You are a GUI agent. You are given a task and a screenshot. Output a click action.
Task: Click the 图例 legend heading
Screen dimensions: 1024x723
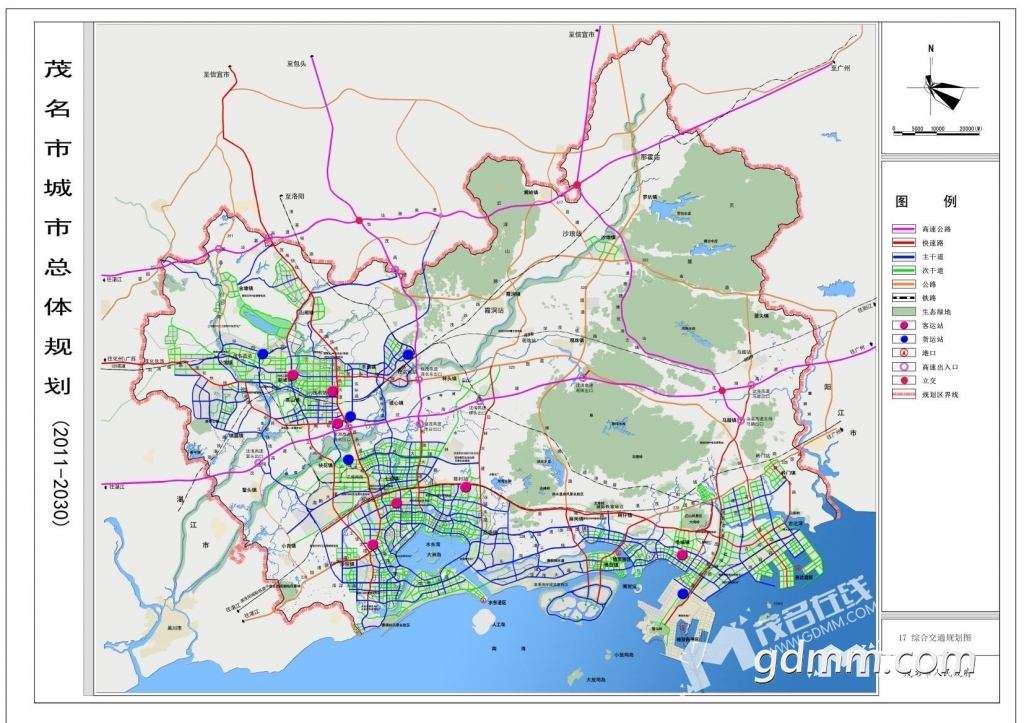point(925,202)
